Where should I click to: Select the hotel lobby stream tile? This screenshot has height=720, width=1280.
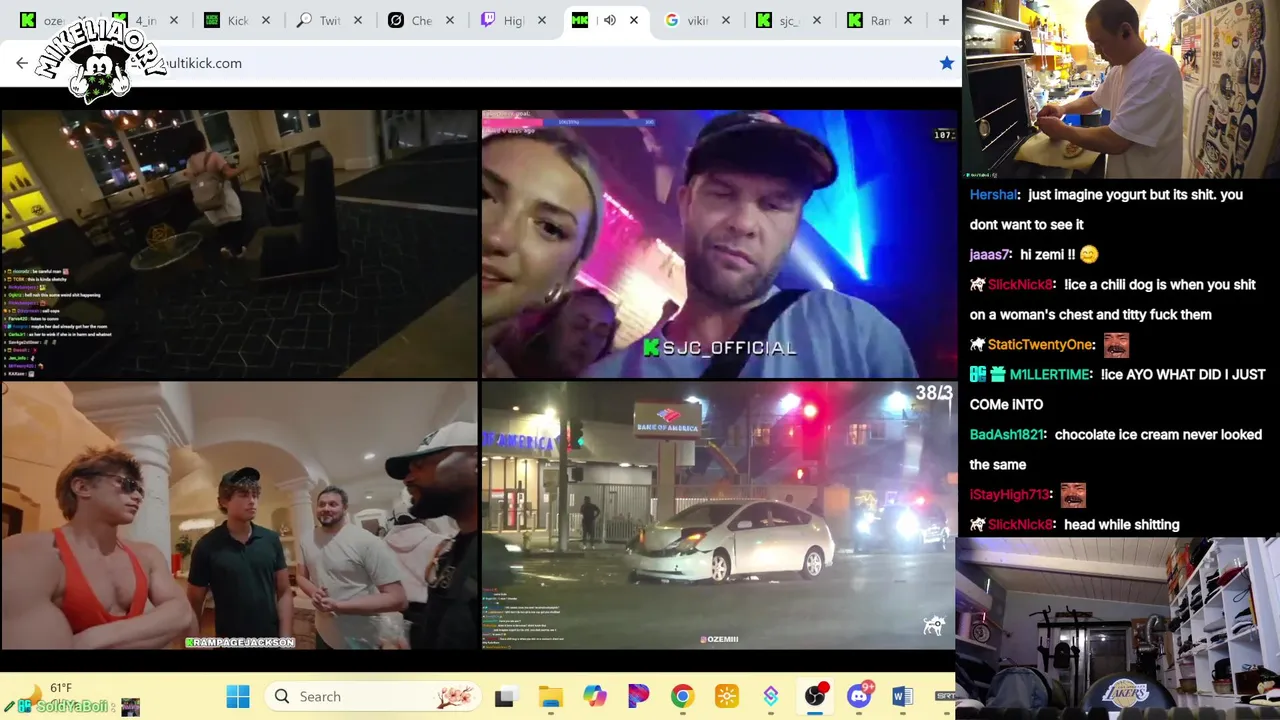(240, 244)
